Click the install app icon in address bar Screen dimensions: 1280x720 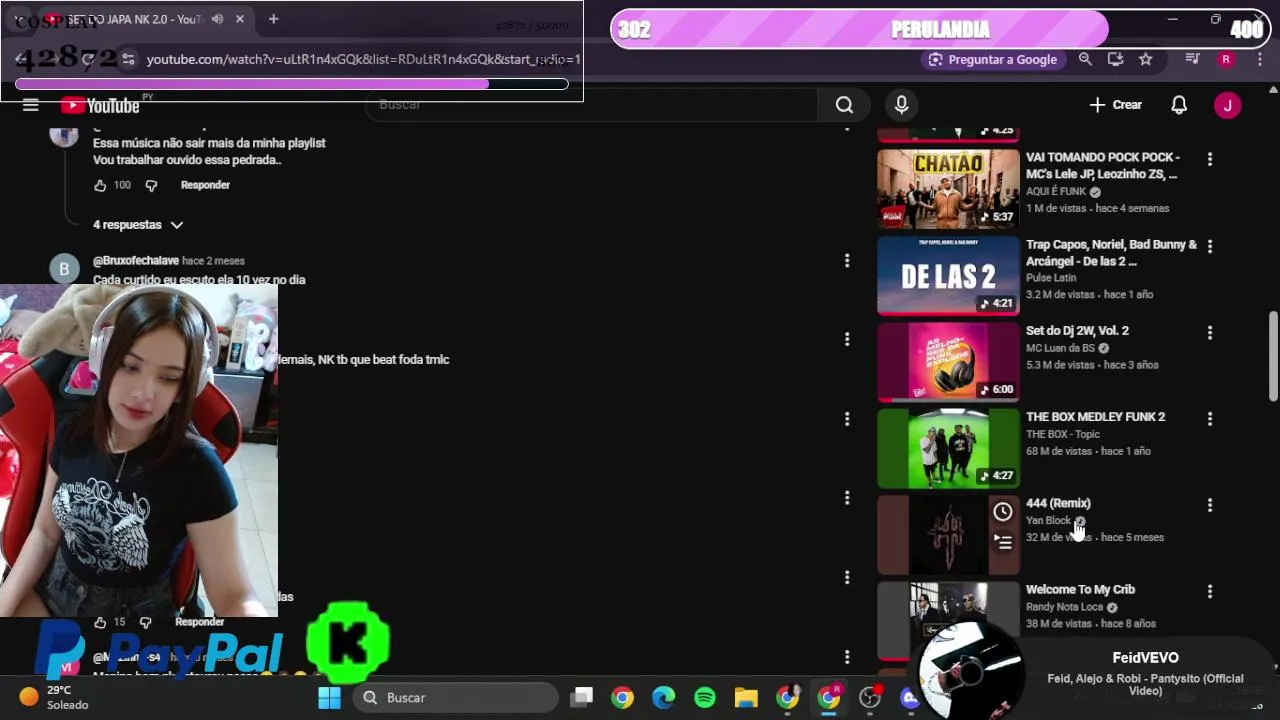tap(1115, 59)
